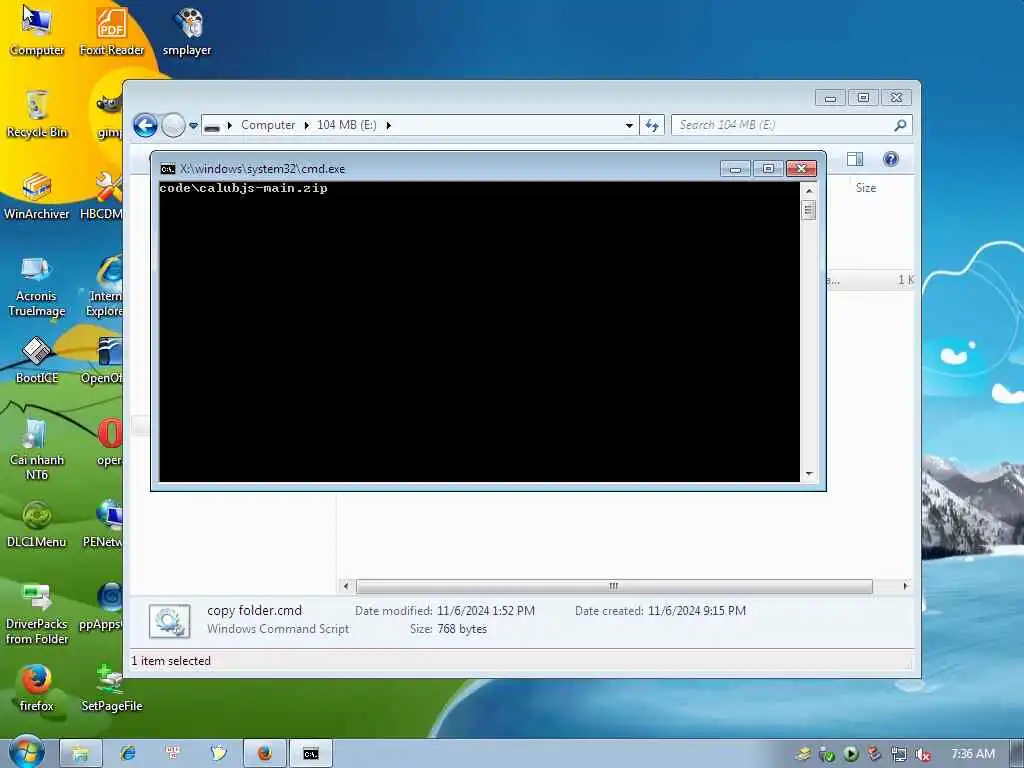
Task: Click the 768 bytes size value
Action: pyautogui.click(x=462, y=629)
